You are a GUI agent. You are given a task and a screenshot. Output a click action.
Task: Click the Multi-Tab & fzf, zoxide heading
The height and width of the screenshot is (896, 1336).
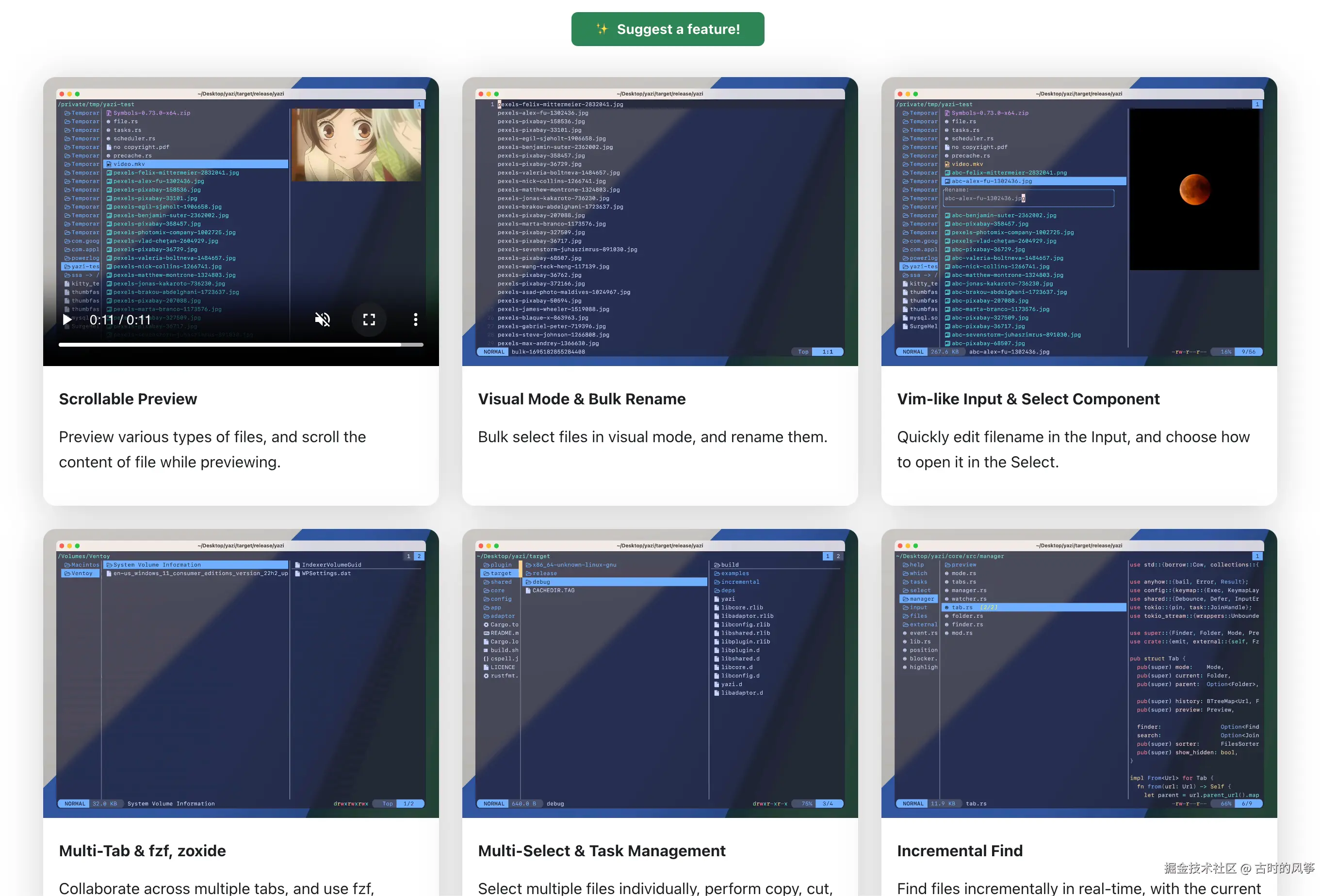pyautogui.click(x=142, y=851)
